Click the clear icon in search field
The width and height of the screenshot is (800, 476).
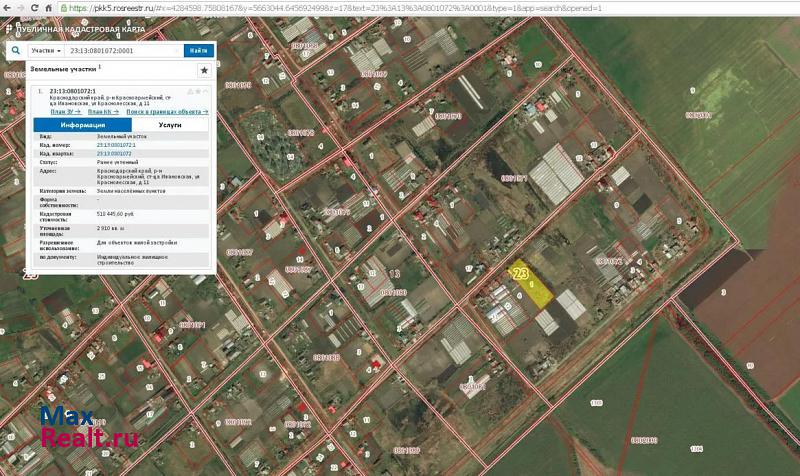pos(176,49)
